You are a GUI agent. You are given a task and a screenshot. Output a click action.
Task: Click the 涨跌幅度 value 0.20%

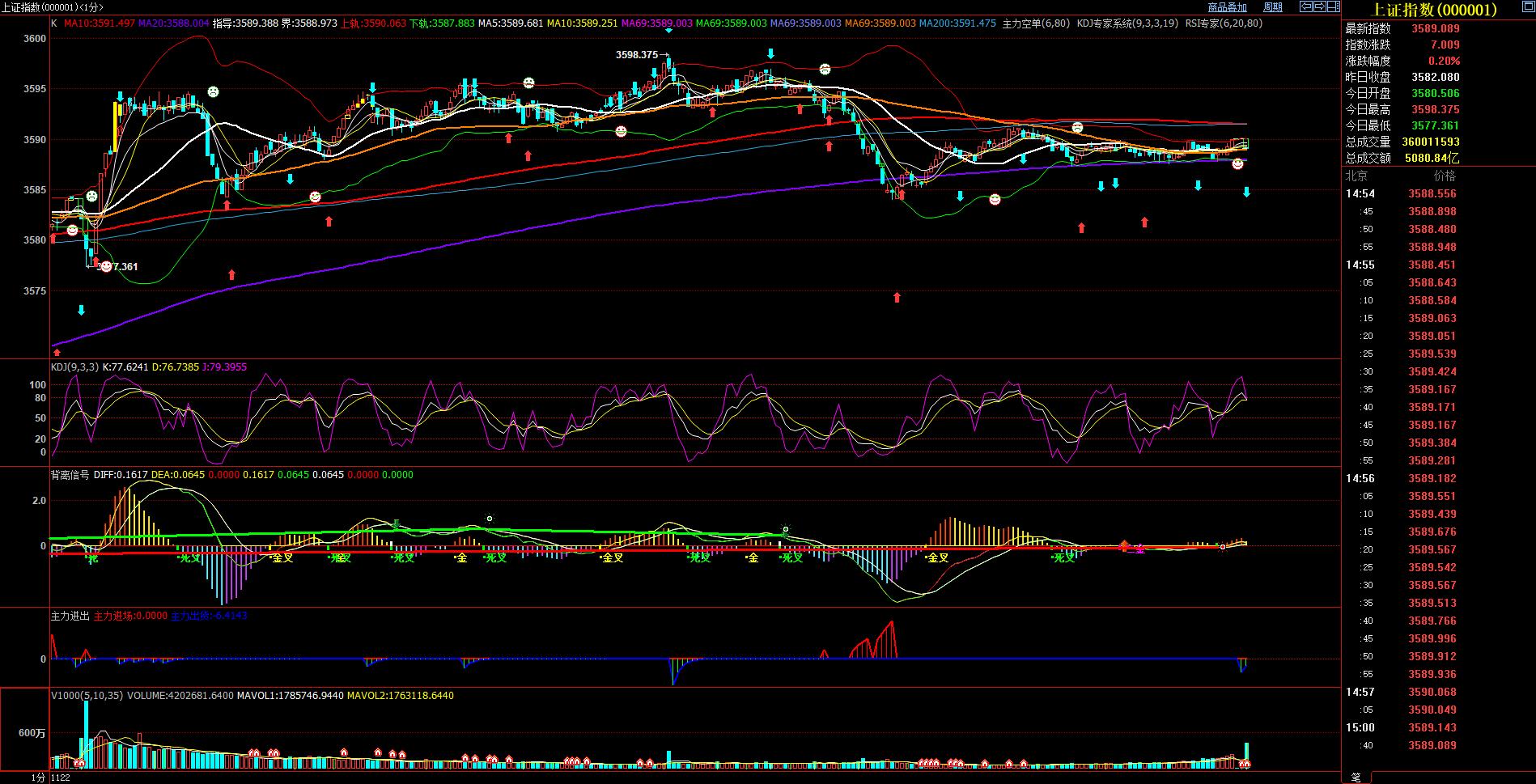(x=1445, y=61)
